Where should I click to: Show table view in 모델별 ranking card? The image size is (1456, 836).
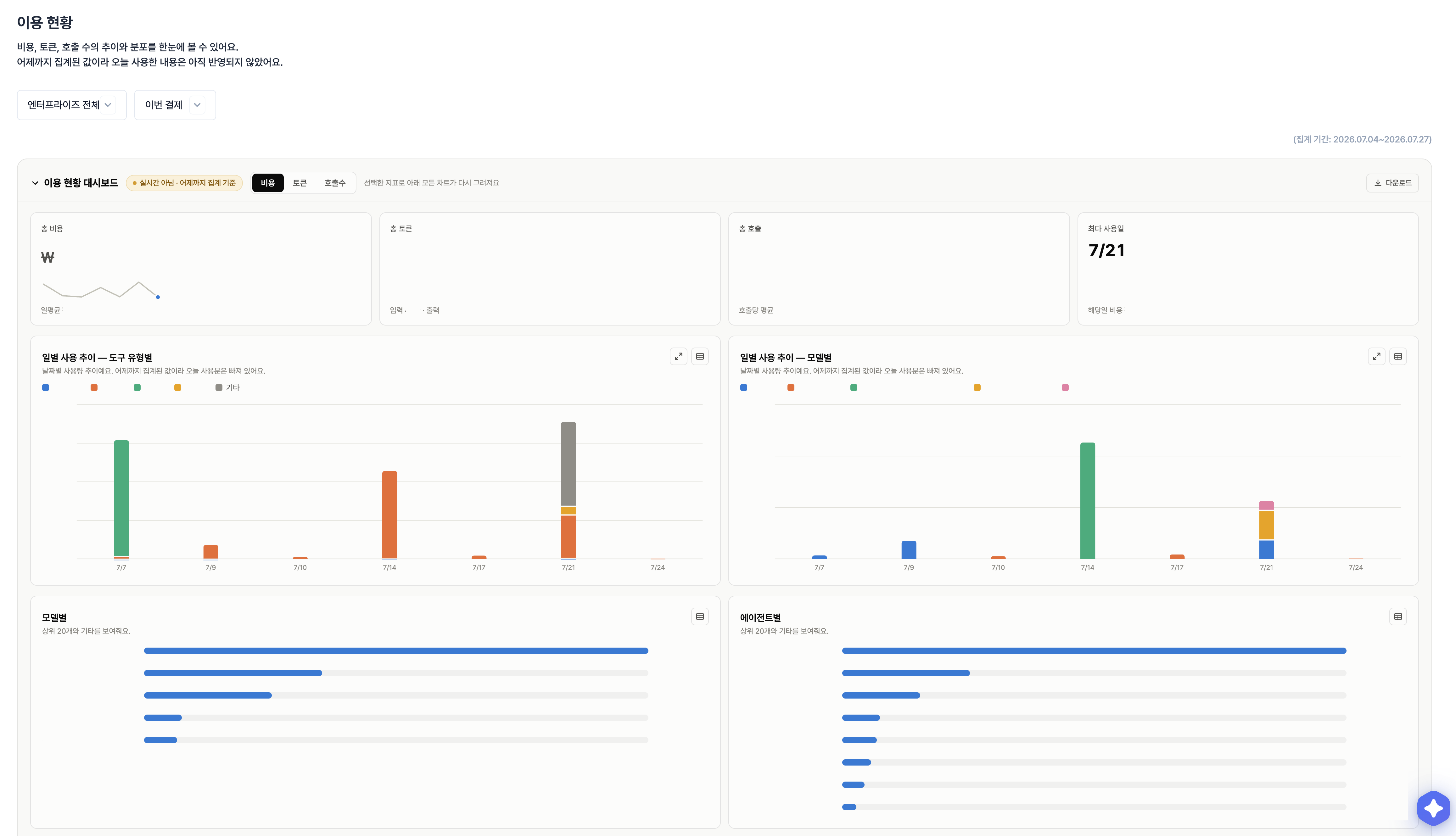700,617
